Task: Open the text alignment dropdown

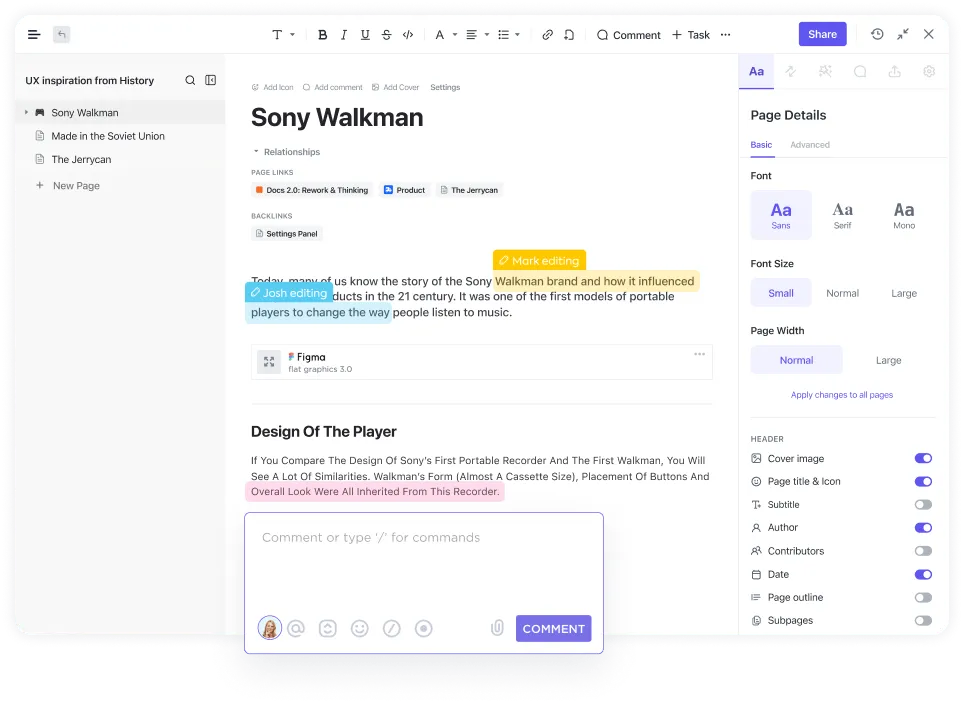Action: click(478, 35)
